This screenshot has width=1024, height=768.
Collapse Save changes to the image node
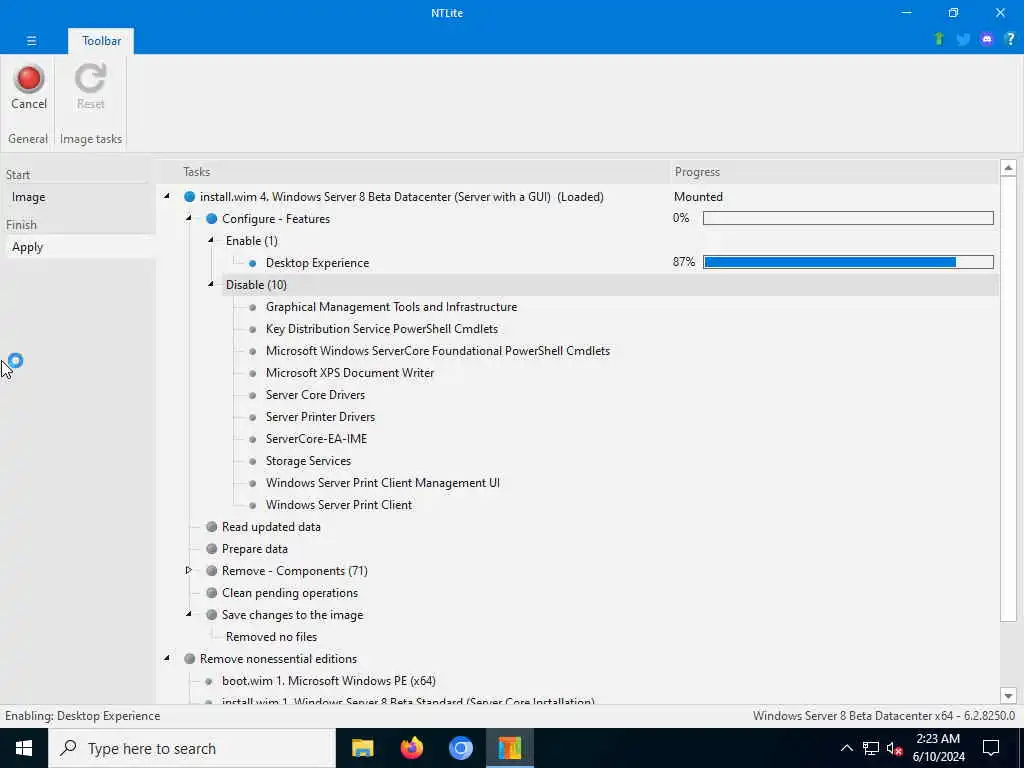[x=189, y=614]
